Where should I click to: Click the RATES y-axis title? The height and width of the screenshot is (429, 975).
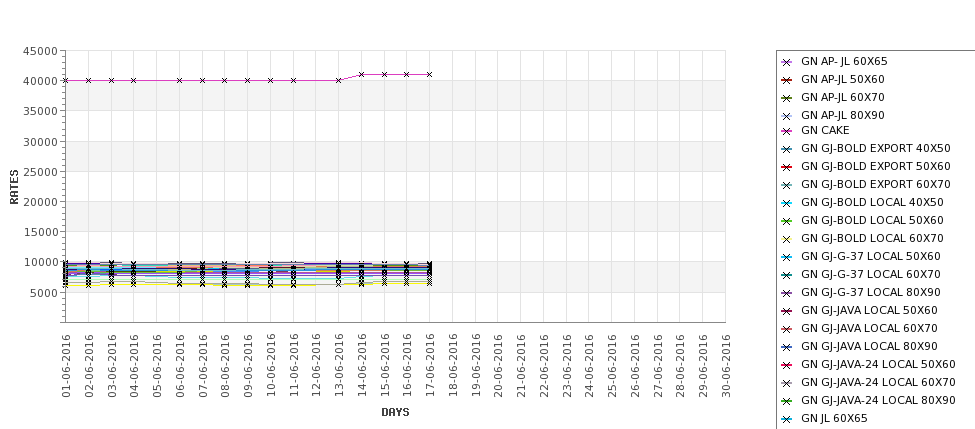pyautogui.click(x=14, y=186)
